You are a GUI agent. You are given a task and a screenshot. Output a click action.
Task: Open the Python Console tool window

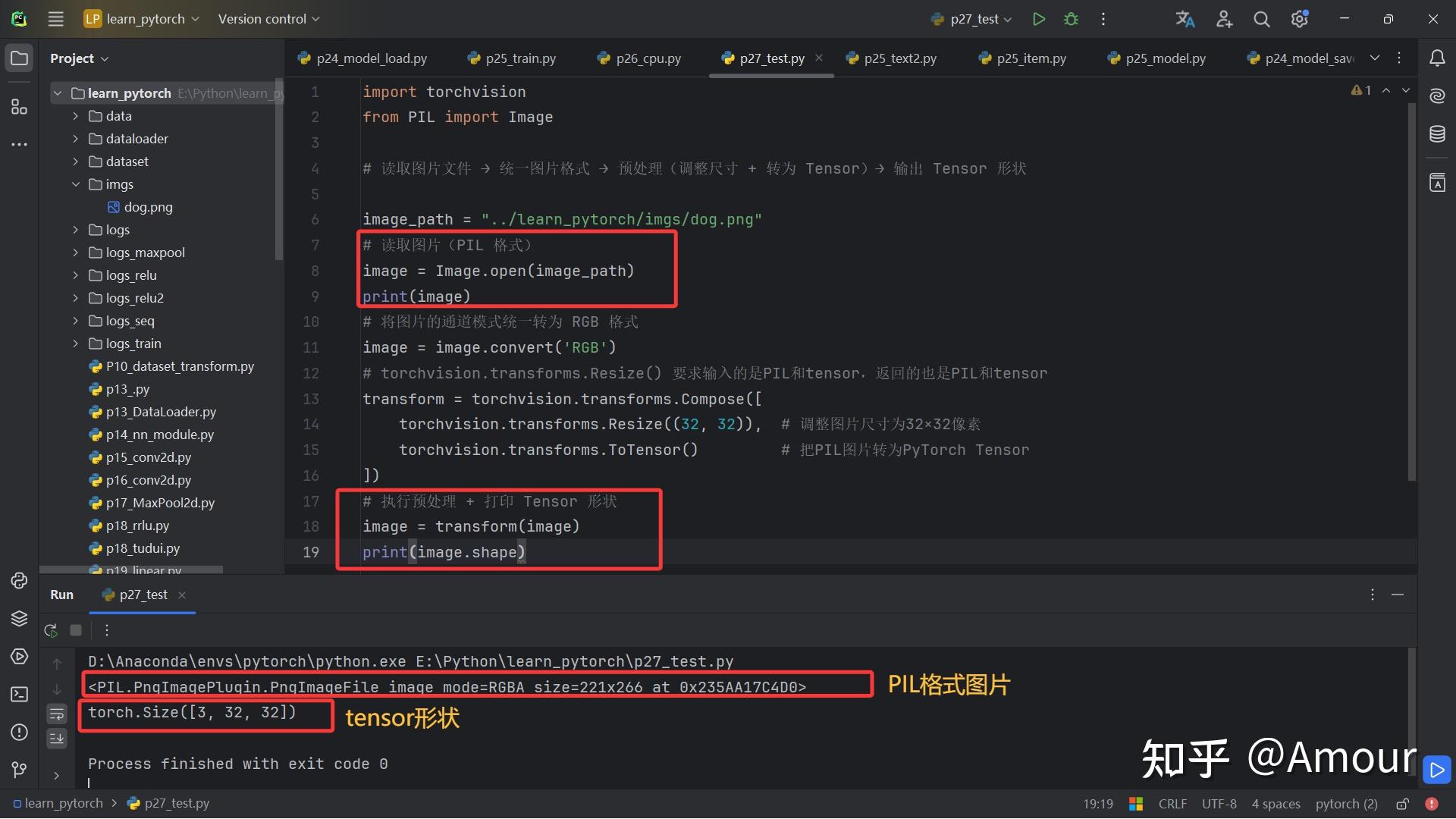(19, 581)
